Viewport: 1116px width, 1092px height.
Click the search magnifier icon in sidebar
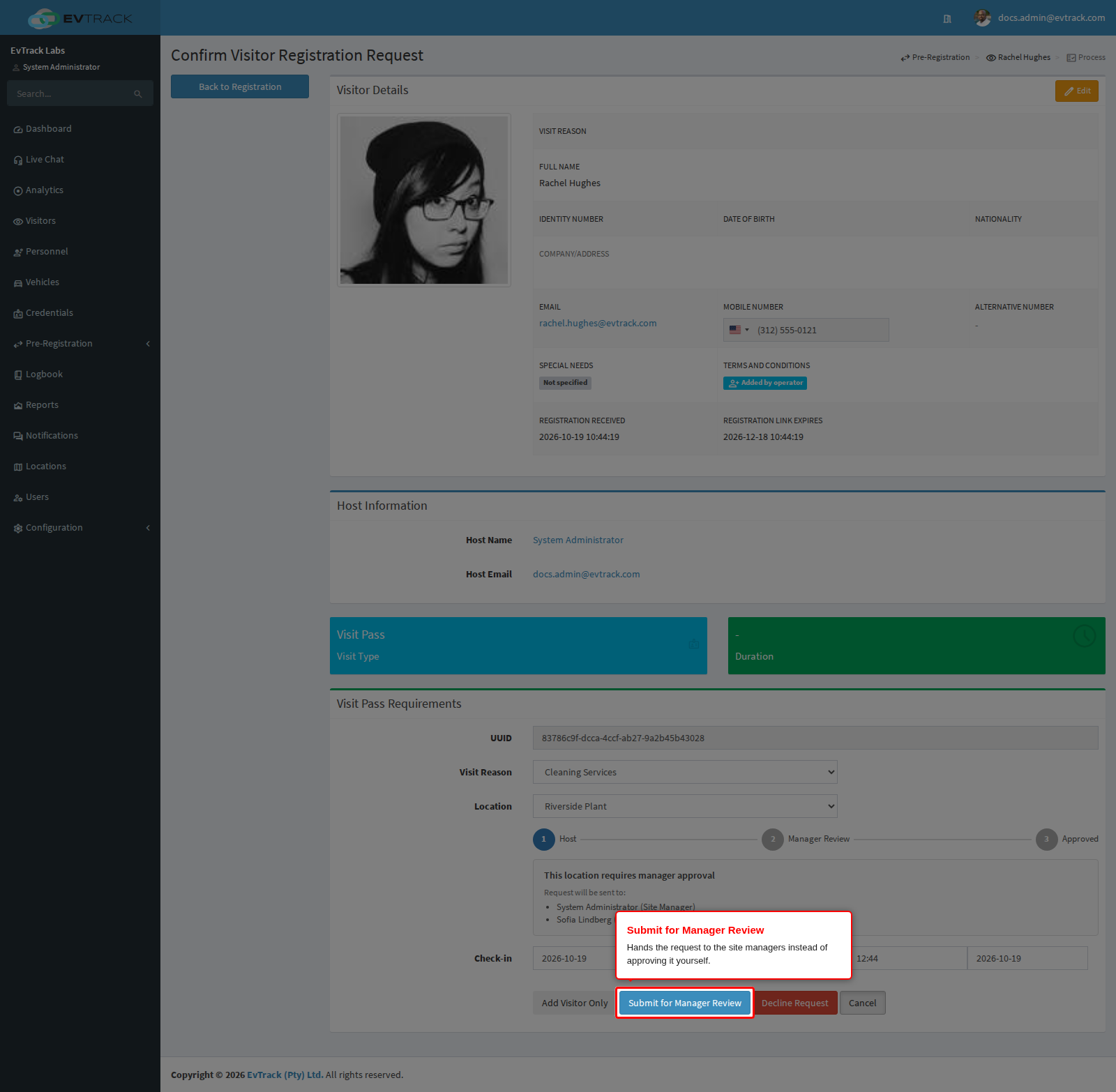[x=138, y=93]
